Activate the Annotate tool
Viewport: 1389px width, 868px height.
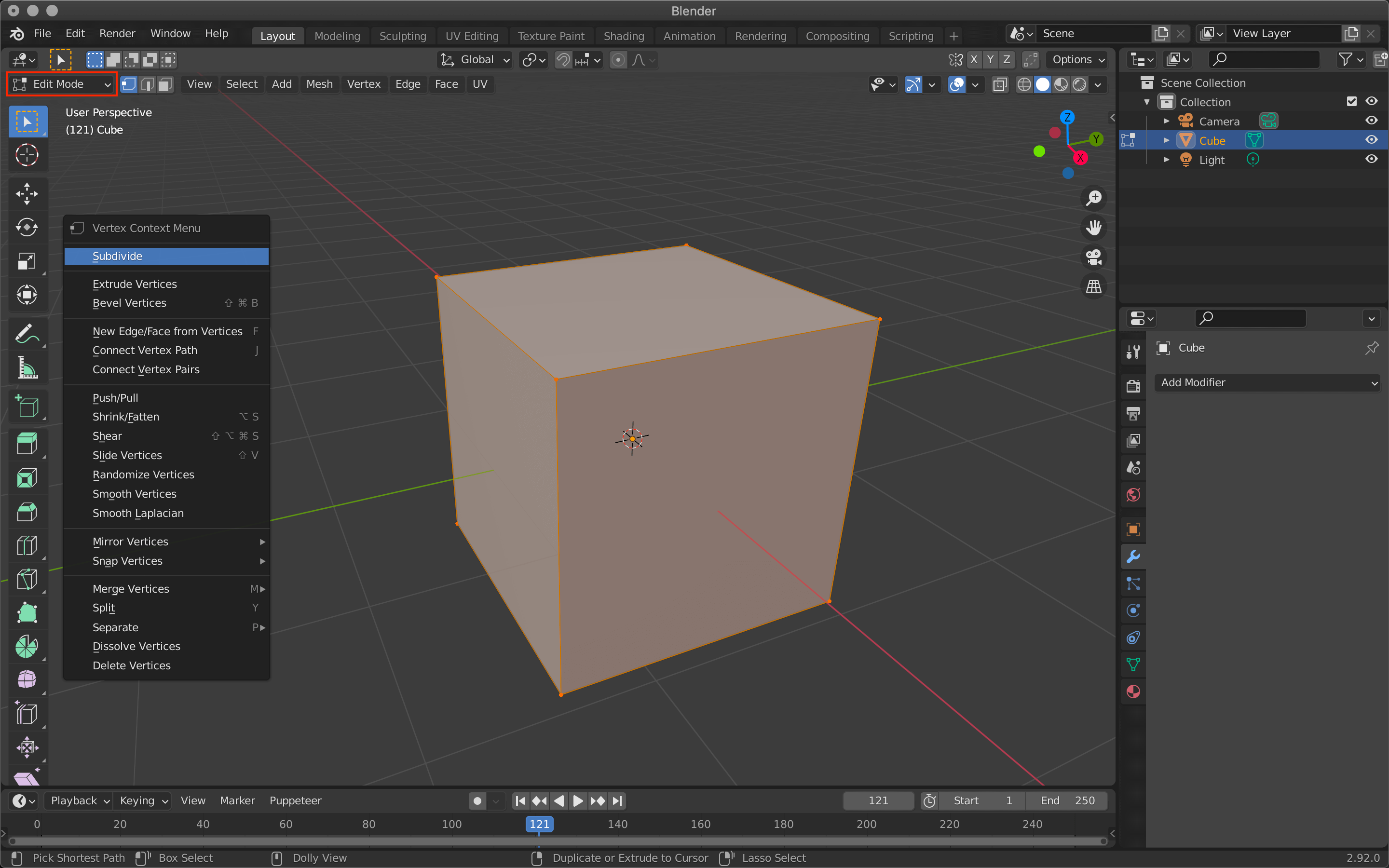27,334
